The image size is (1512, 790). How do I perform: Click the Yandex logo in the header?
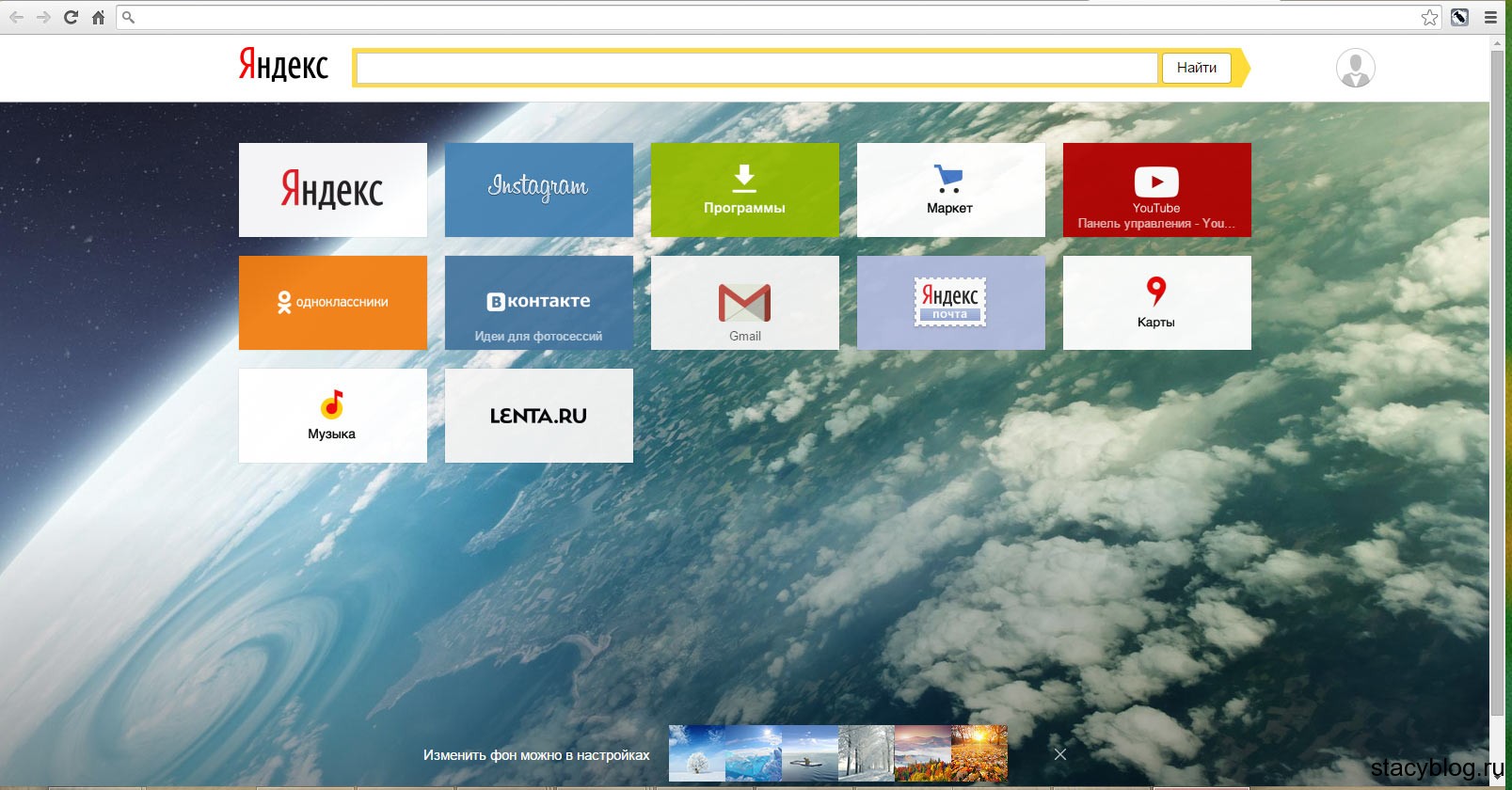(x=283, y=65)
